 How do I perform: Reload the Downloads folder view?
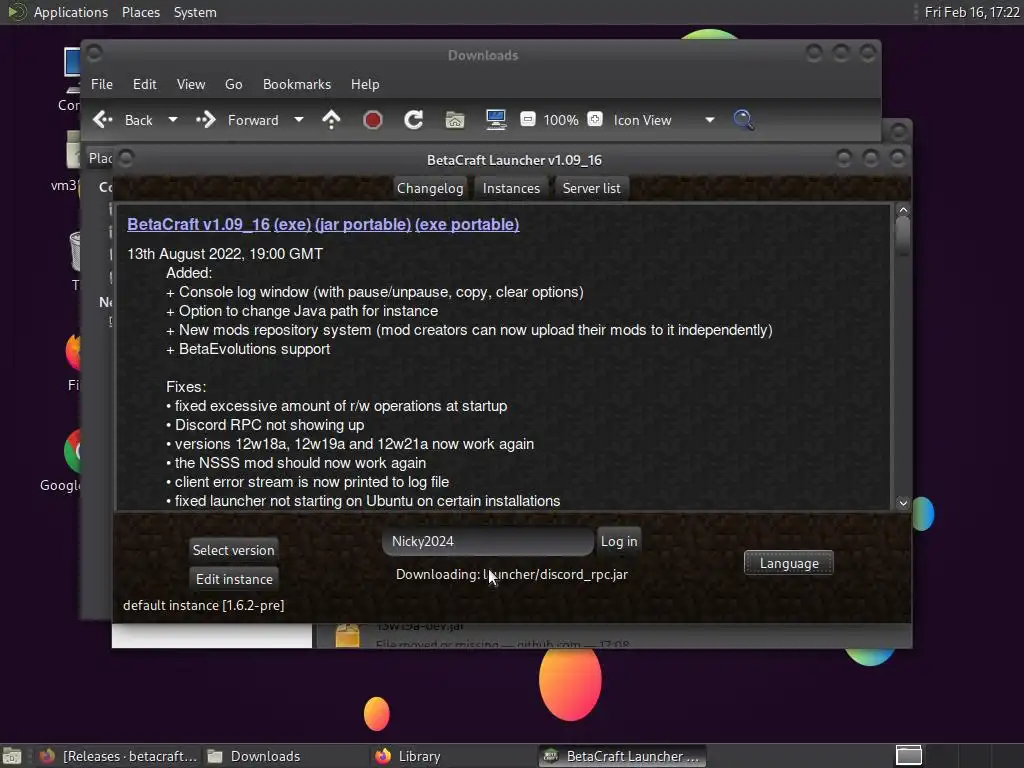pyautogui.click(x=413, y=120)
